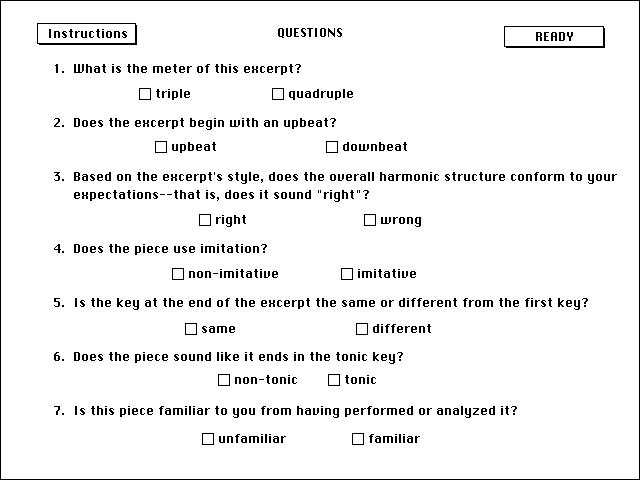Select the quadruple meter checkbox
The image size is (640, 480).
[x=278, y=94]
